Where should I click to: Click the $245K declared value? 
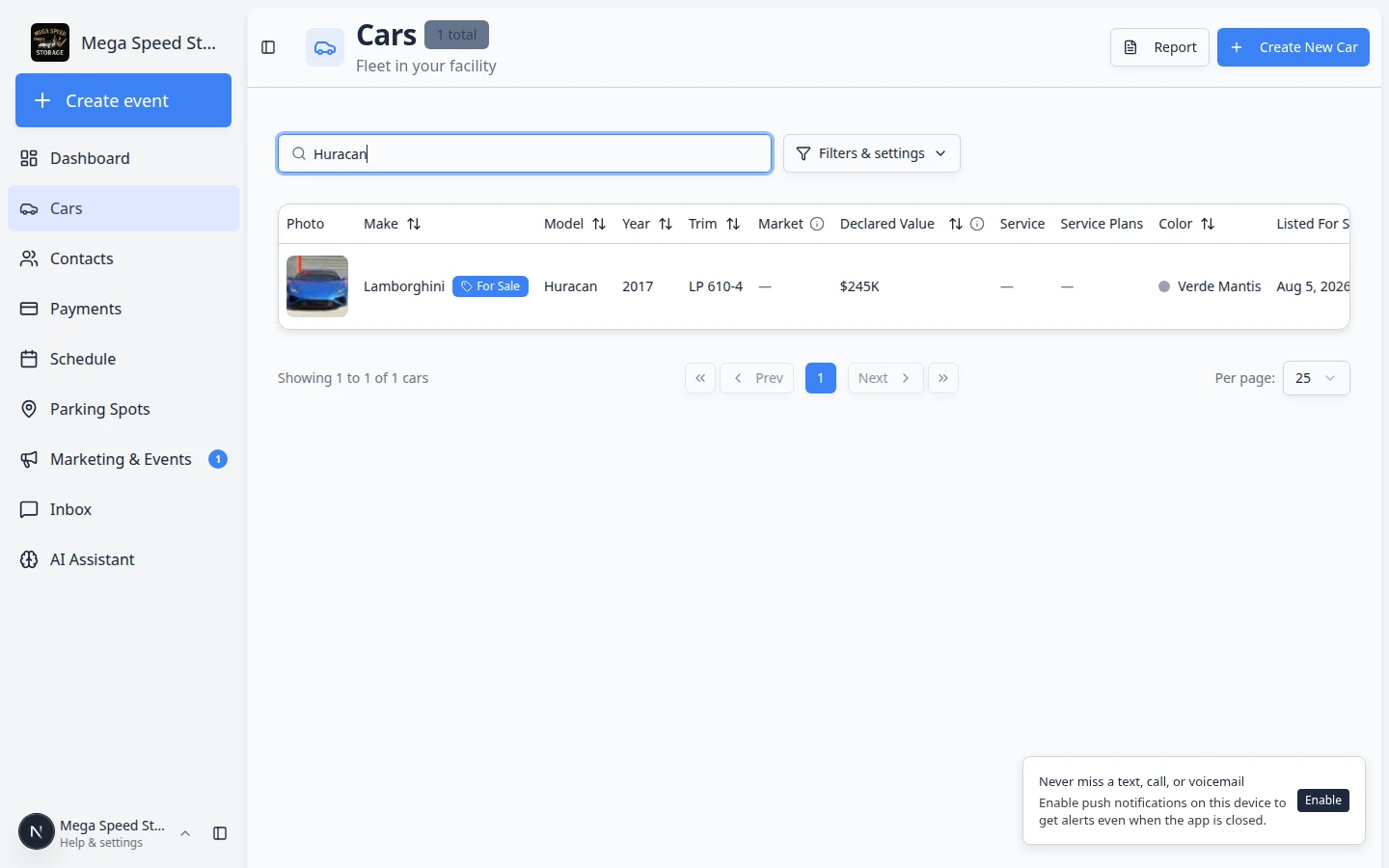(859, 286)
